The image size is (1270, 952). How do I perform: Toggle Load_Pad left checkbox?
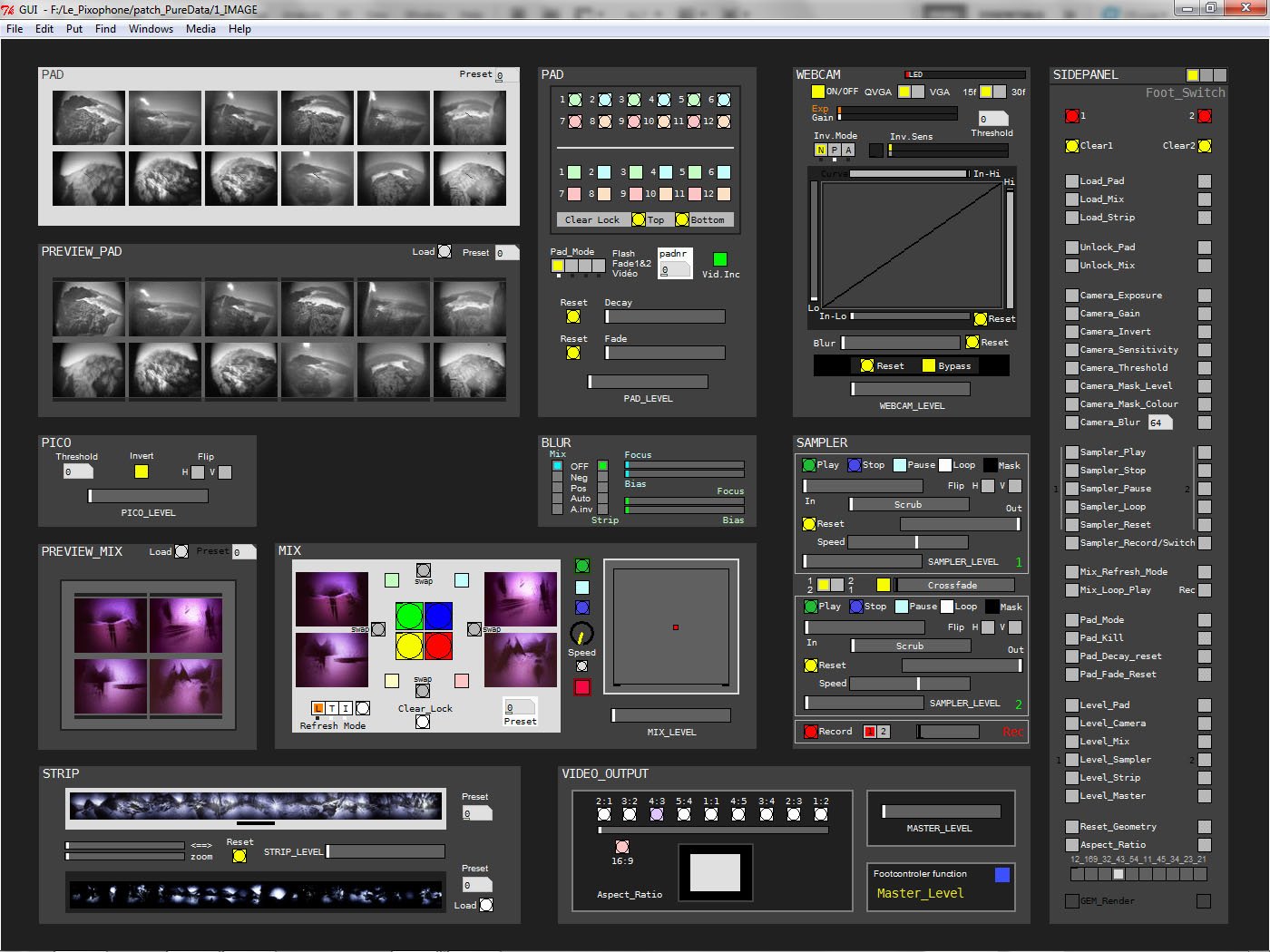coord(1072,181)
